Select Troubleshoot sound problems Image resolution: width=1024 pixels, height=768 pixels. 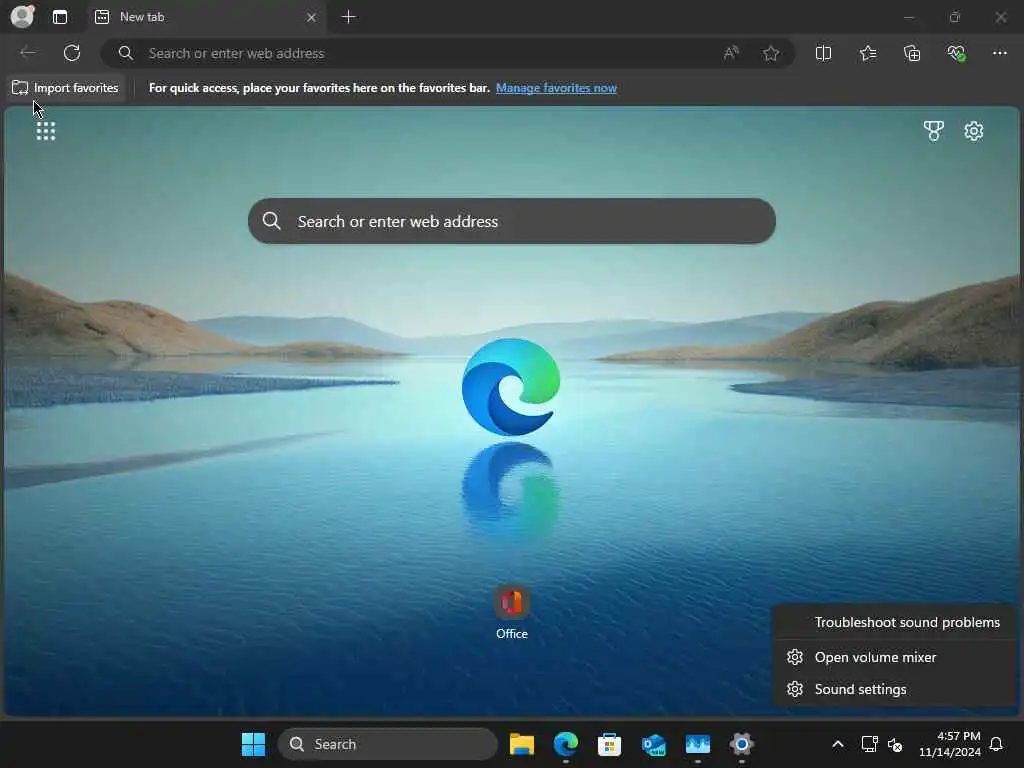pos(895,622)
